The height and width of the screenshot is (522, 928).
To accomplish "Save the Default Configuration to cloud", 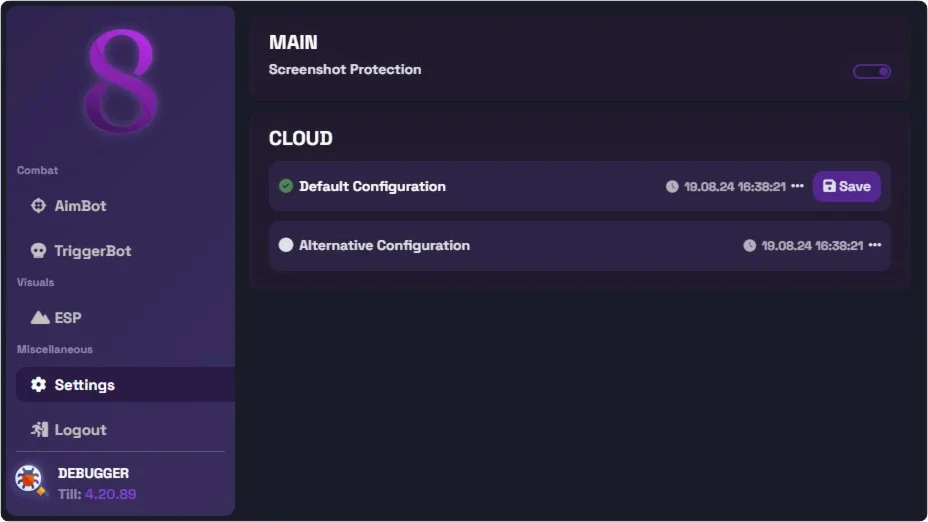I will [846, 186].
